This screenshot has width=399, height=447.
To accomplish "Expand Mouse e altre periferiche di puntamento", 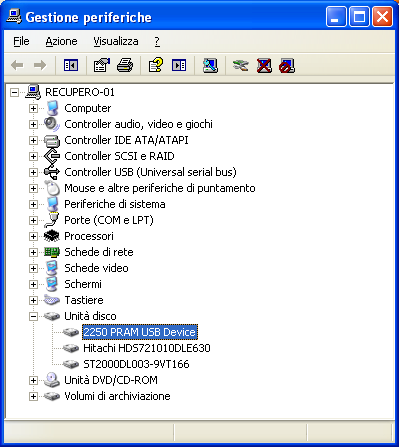I will pyautogui.click(x=33, y=188).
